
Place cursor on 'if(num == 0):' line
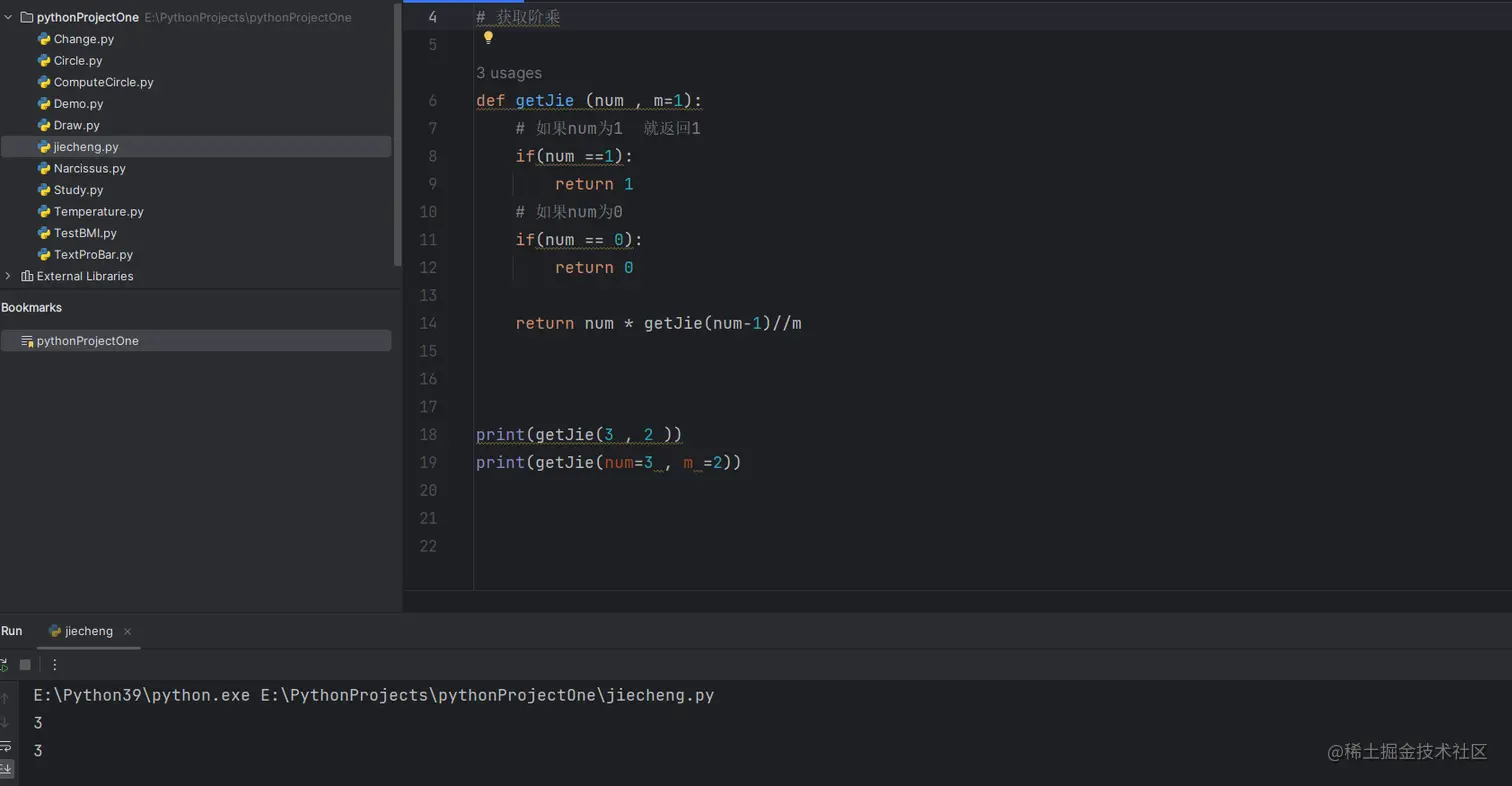579,240
